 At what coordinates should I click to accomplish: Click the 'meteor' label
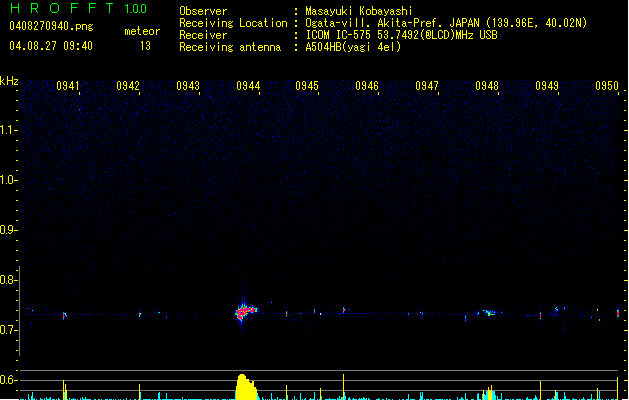click(x=142, y=31)
